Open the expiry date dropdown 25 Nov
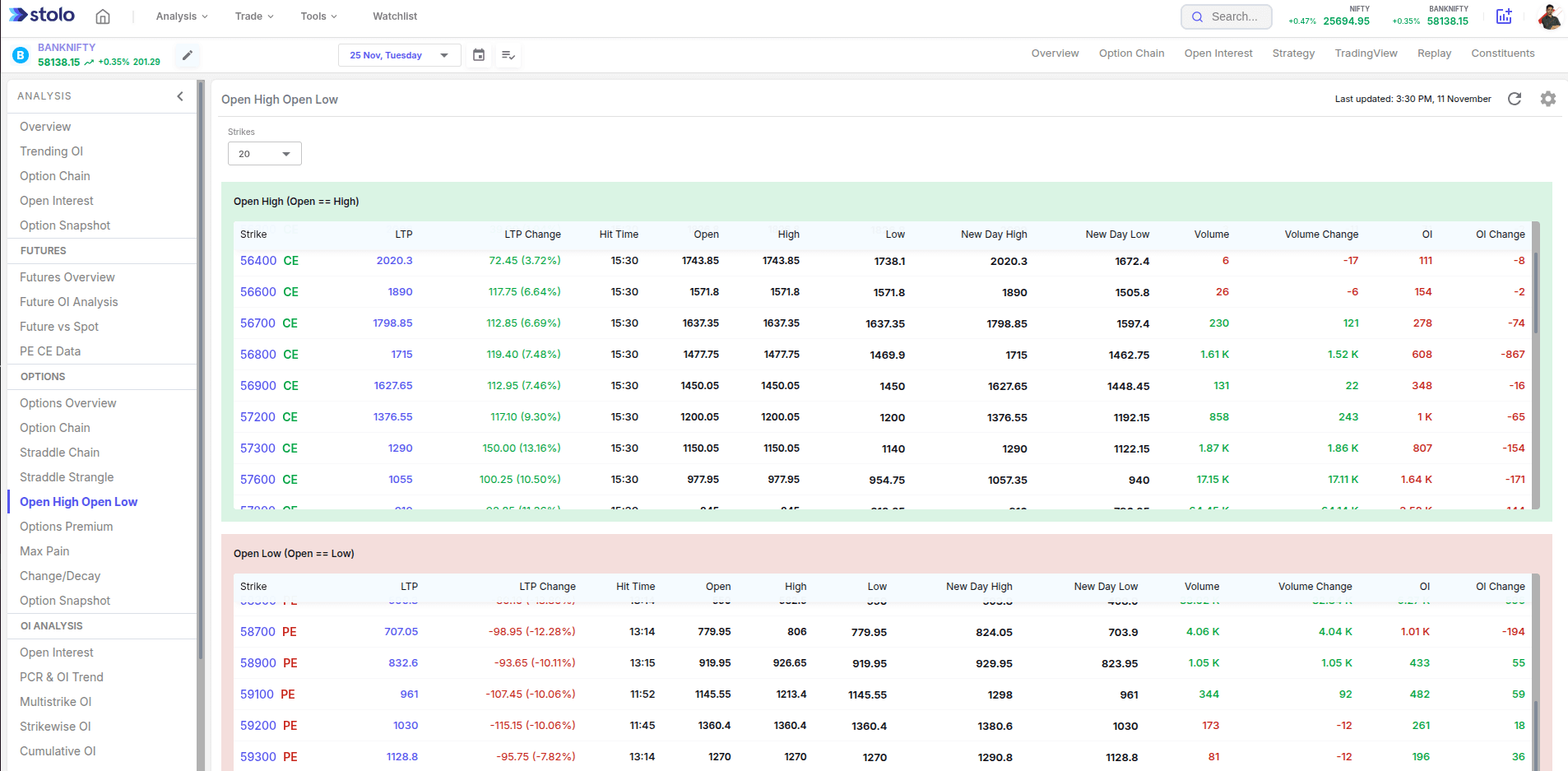 pyautogui.click(x=399, y=55)
